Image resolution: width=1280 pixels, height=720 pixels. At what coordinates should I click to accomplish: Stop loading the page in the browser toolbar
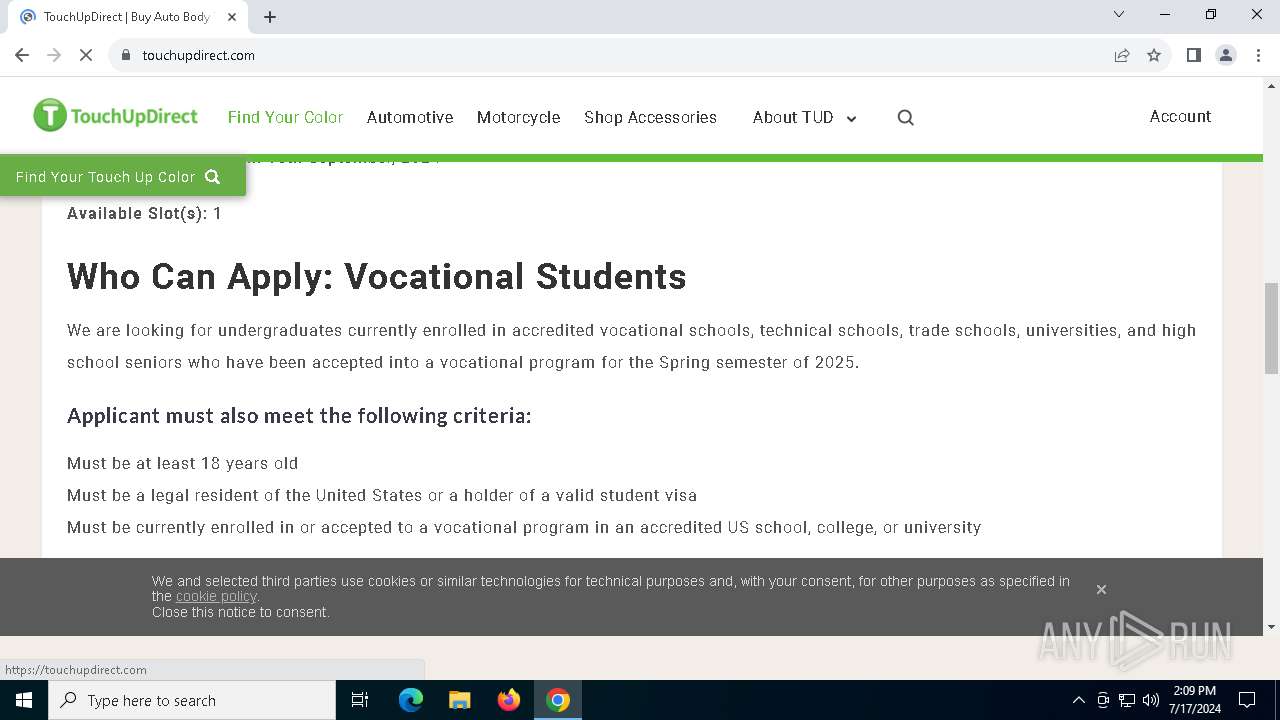click(x=86, y=55)
